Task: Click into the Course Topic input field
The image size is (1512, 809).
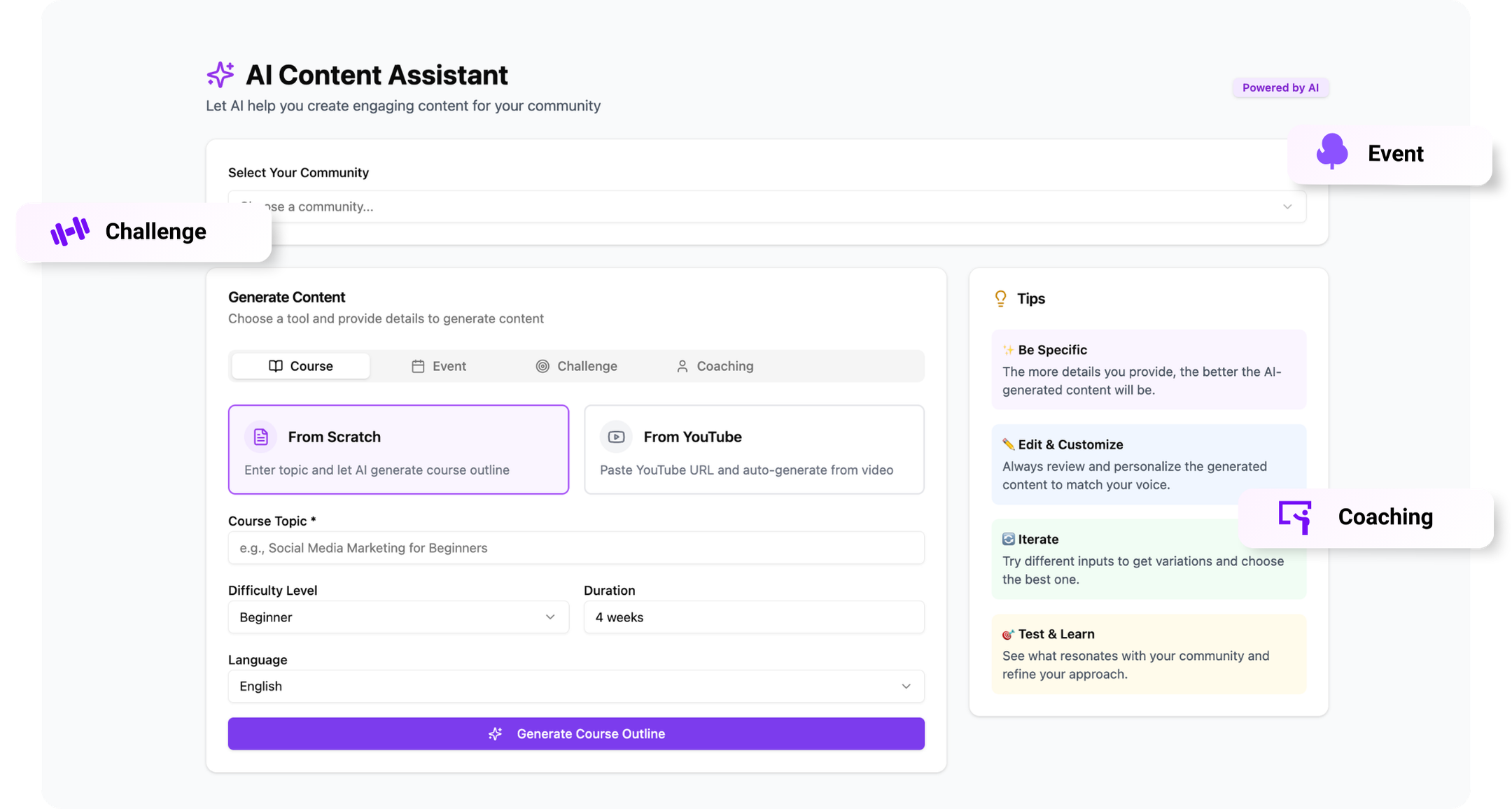Action: point(575,548)
